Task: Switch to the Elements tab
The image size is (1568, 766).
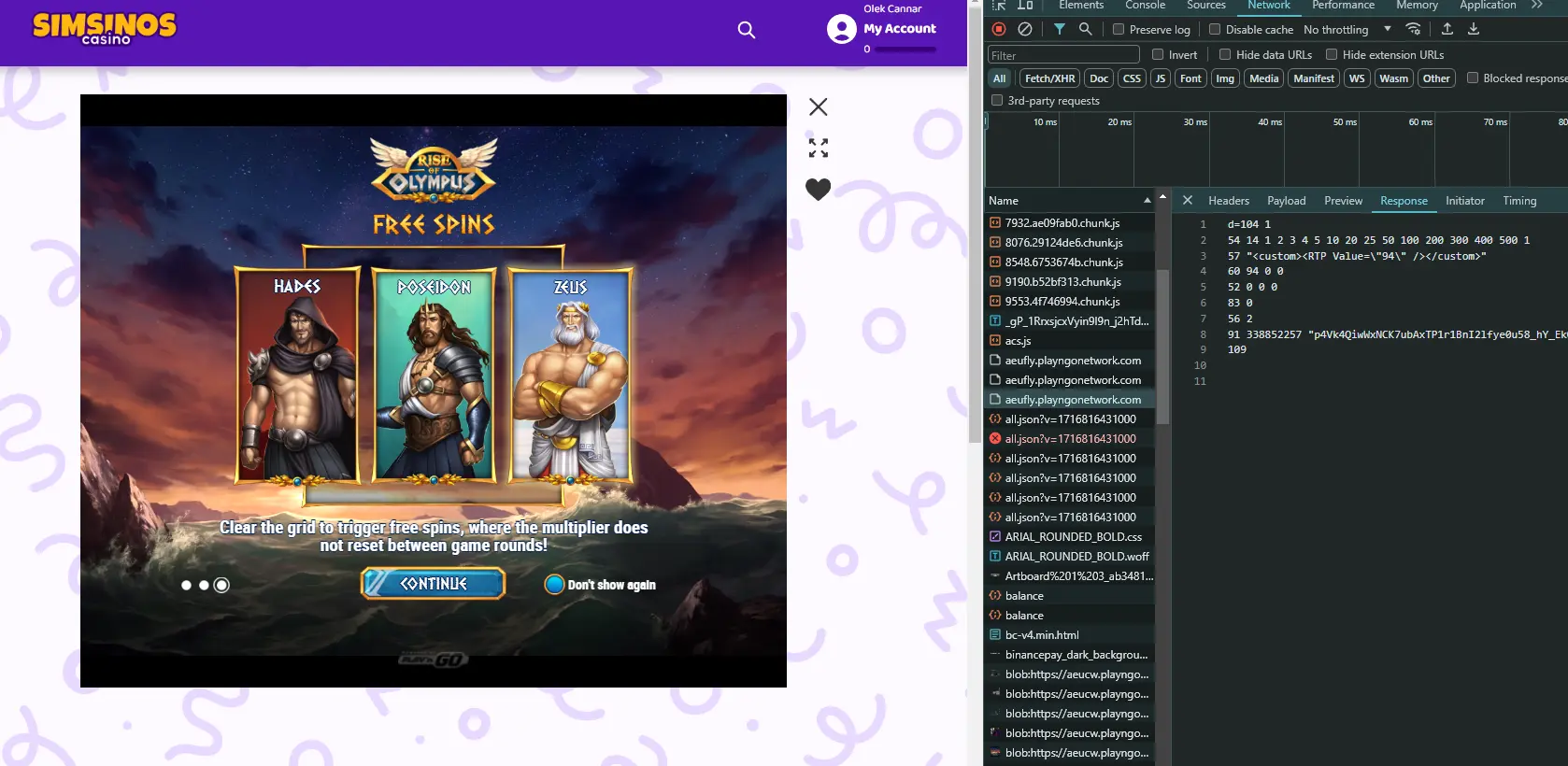Action: click(1081, 5)
